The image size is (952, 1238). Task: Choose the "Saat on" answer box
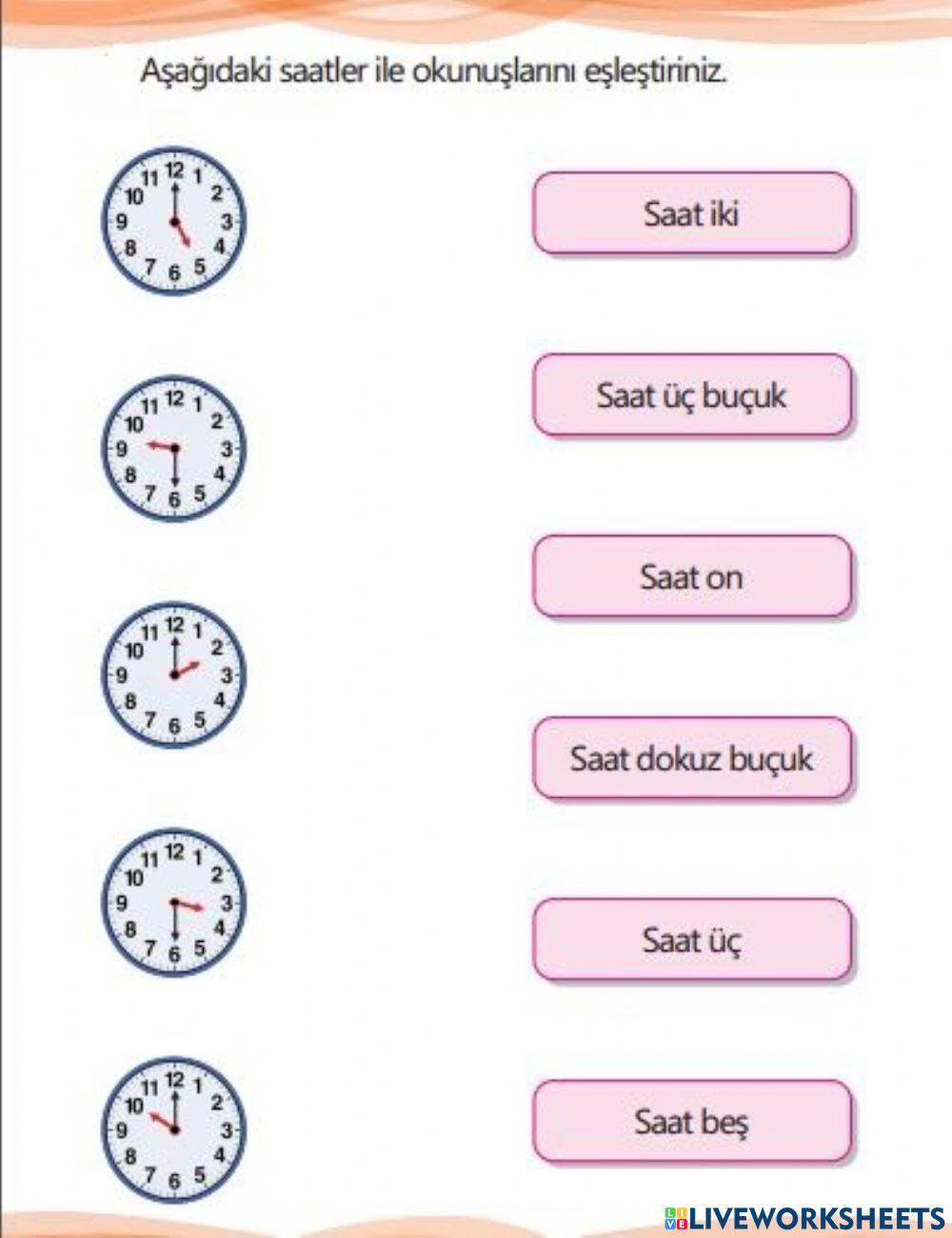(691, 577)
